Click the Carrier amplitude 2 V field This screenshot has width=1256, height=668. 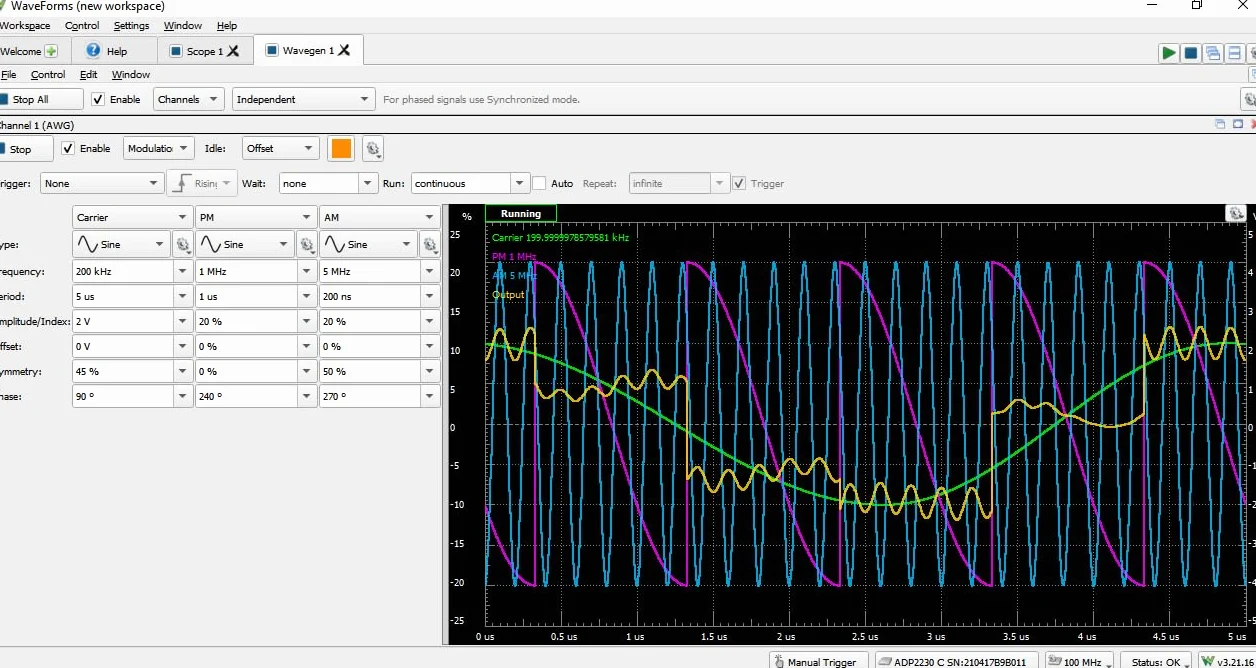pos(124,321)
